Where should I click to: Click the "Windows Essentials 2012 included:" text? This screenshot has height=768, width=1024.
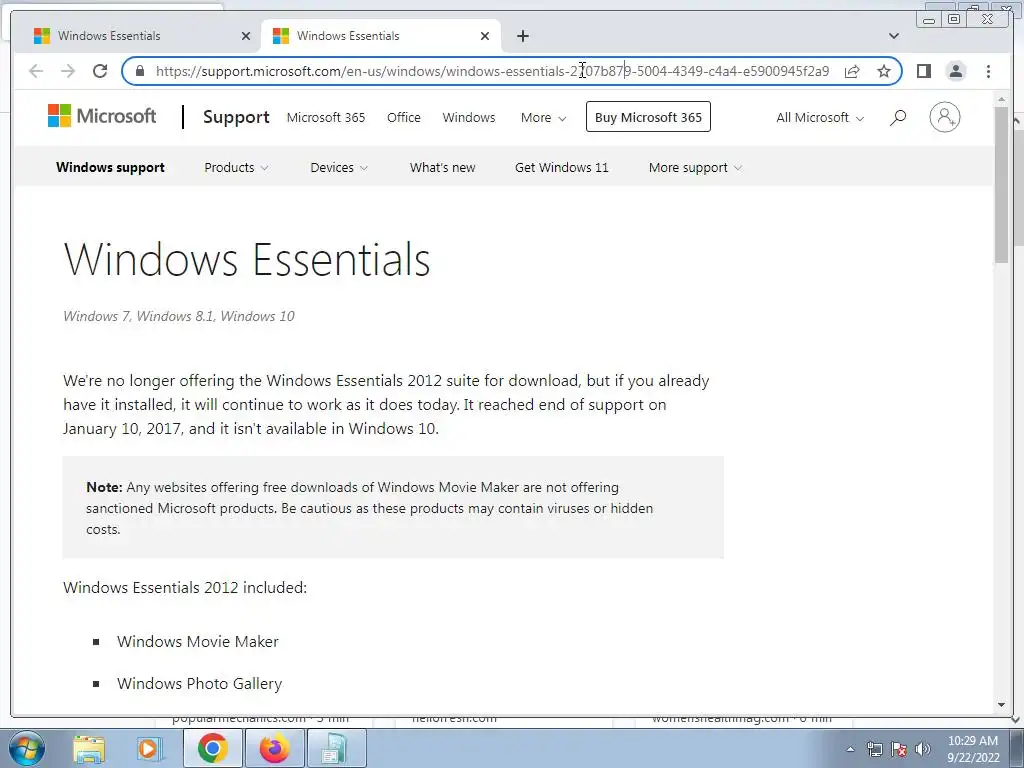click(185, 587)
